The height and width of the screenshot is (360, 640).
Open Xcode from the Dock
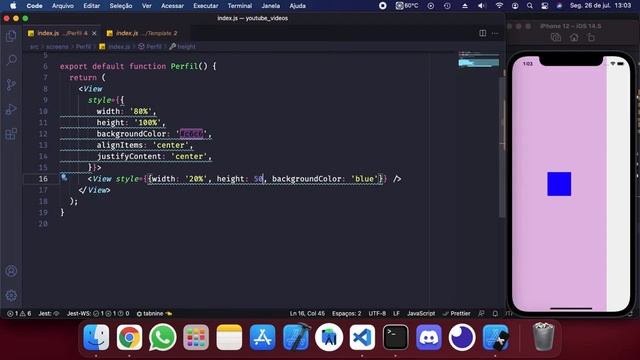(296, 338)
